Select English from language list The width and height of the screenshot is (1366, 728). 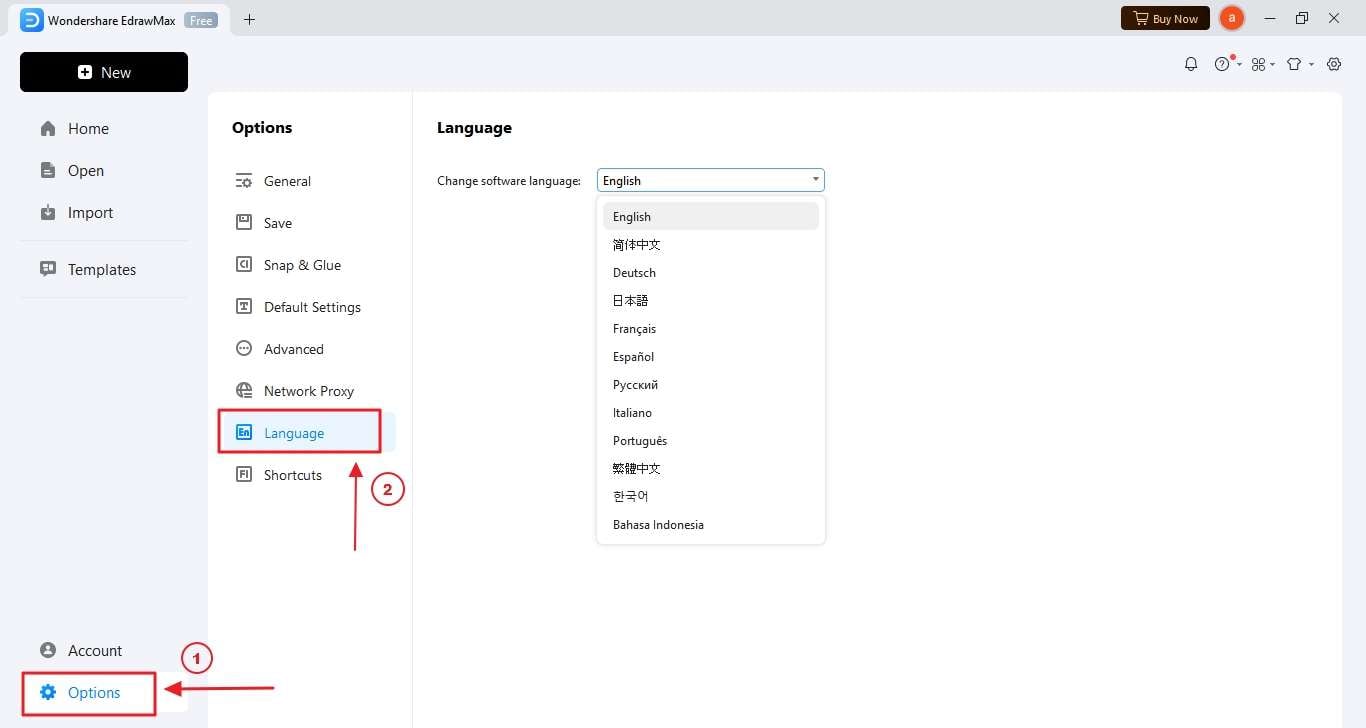coord(711,217)
